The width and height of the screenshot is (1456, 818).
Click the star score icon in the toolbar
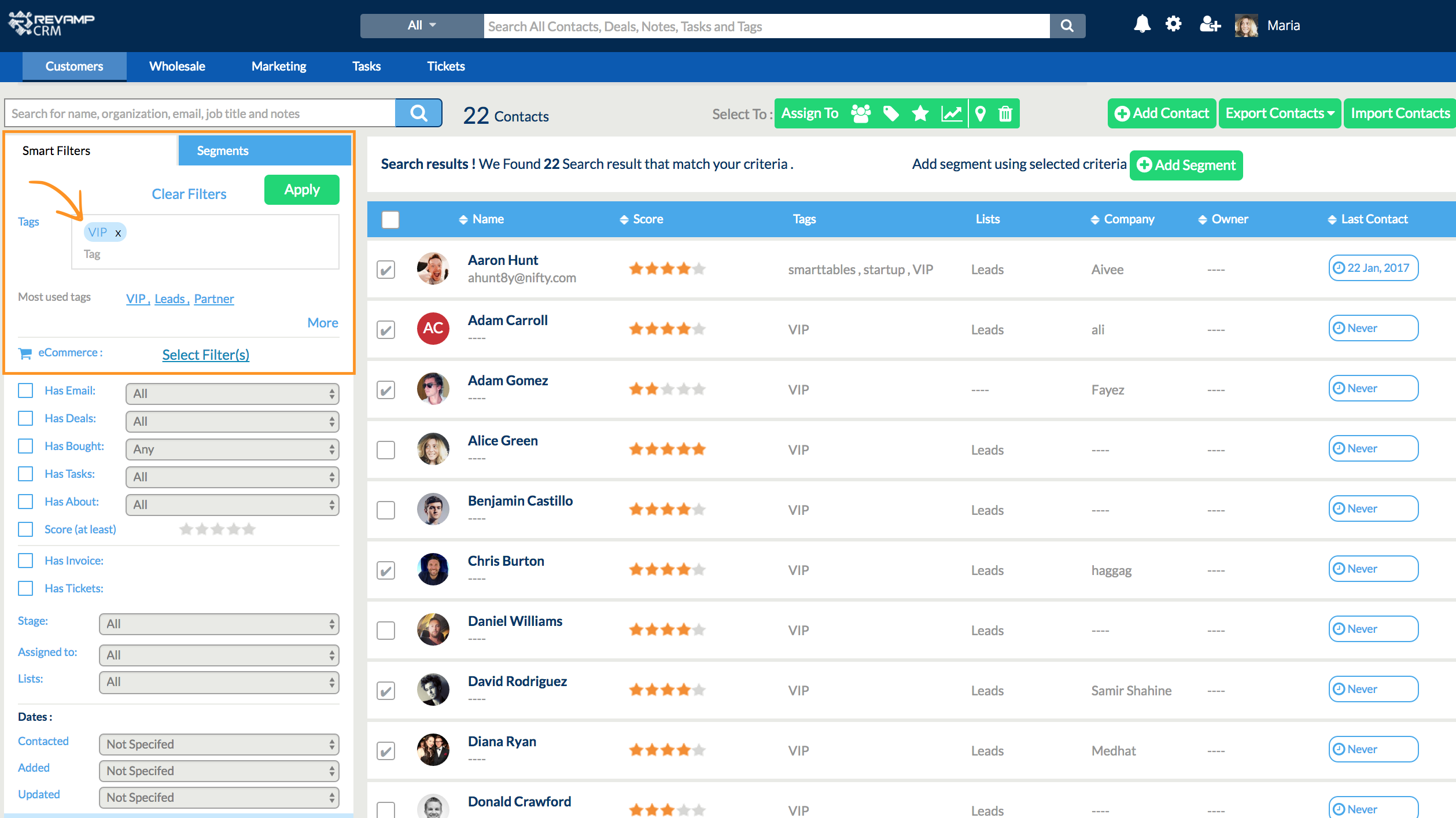click(920, 113)
